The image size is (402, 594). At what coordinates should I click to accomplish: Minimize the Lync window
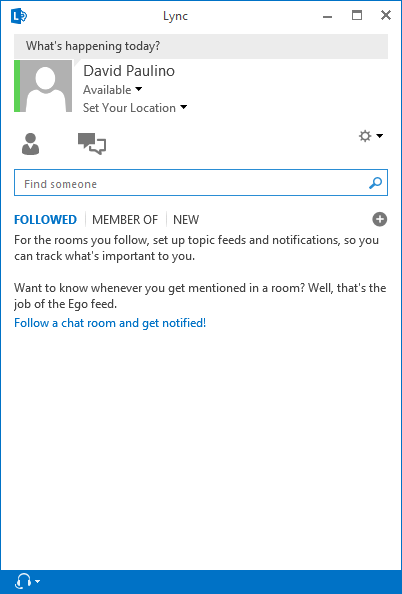click(x=328, y=16)
